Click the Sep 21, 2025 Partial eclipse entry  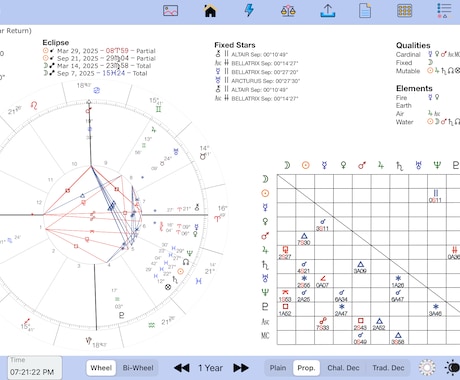(x=99, y=58)
